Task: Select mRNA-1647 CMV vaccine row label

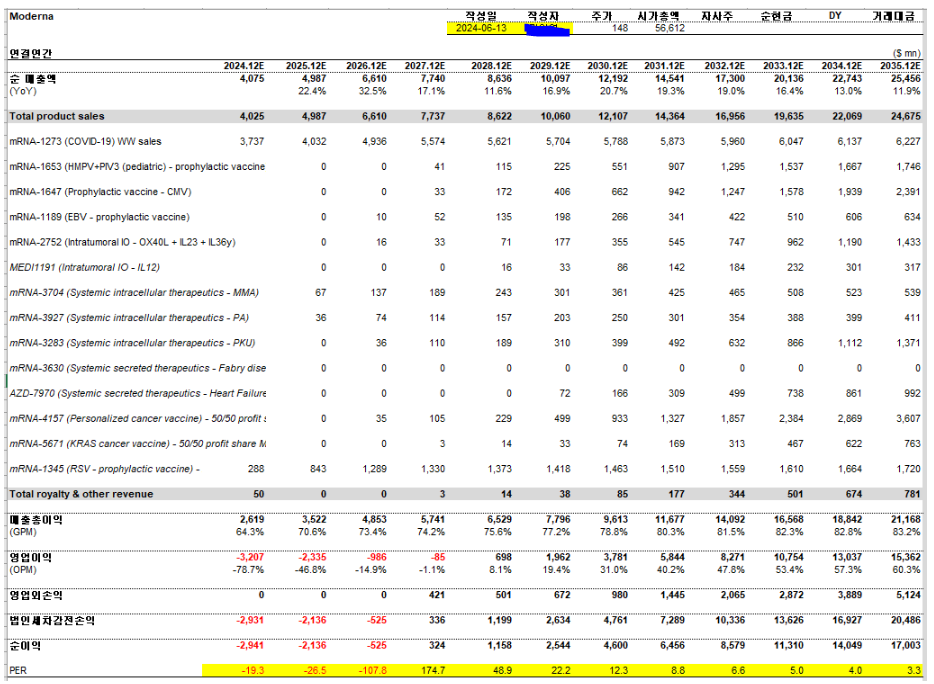Action: click(x=100, y=192)
